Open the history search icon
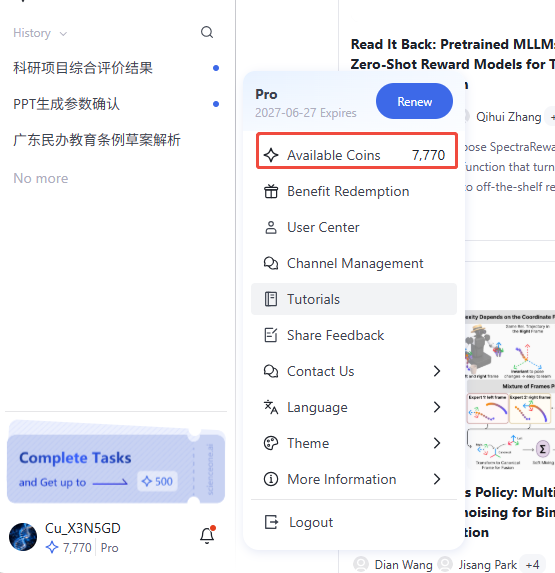This screenshot has height=573, width=555. pos(207,33)
